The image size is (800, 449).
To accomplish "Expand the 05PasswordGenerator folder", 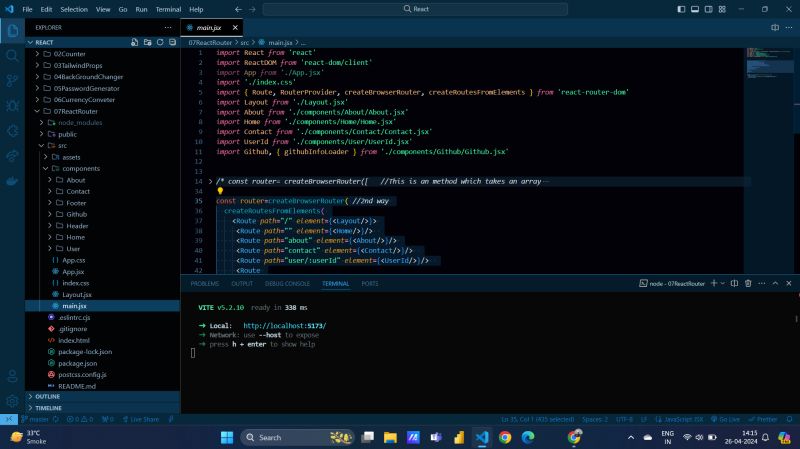I will click(x=102, y=88).
